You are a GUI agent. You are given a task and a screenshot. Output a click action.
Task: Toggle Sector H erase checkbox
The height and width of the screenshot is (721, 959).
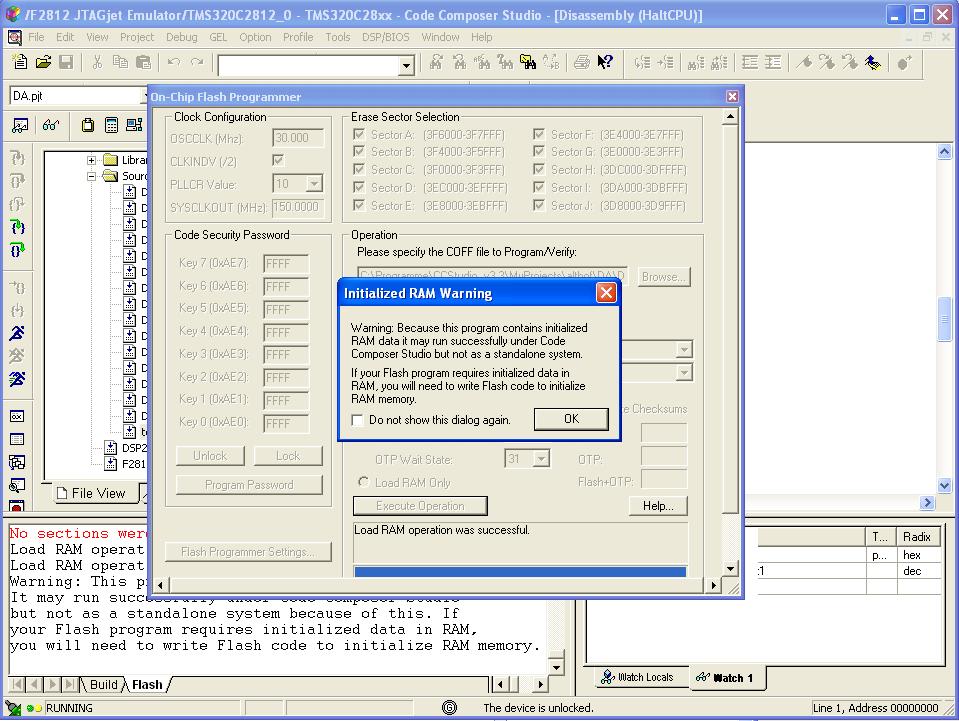pyautogui.click(x=539, y=169)
